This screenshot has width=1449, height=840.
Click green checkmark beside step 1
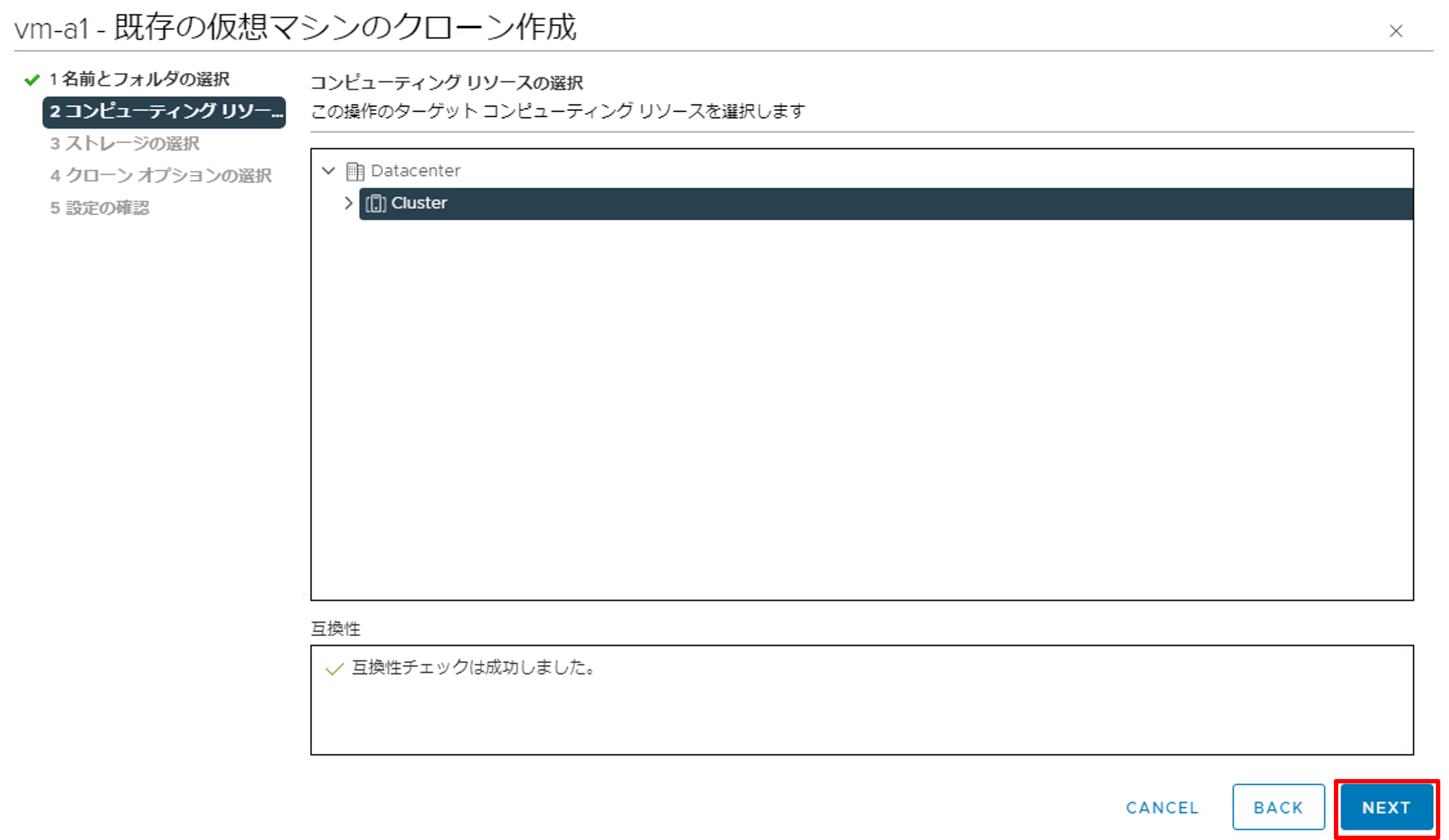[x=32, y=80]
